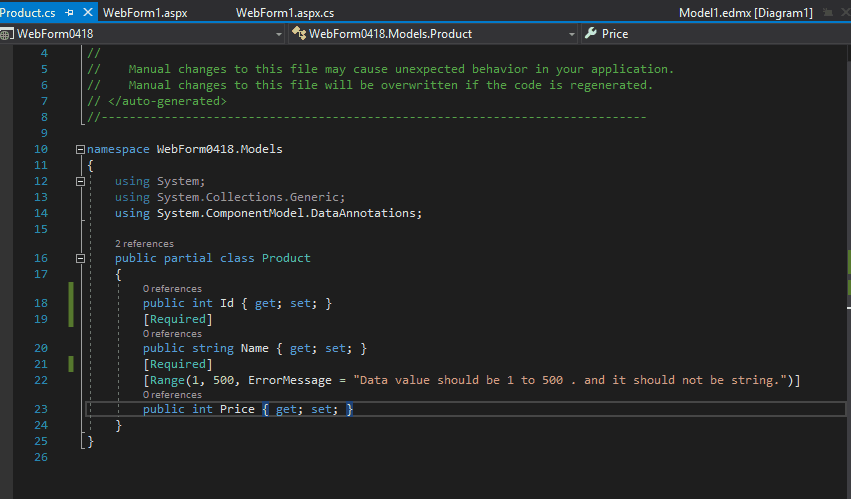Click line number 10 in the gutter
The height and width of the screenshot is (499, 851).
[41, 149]
